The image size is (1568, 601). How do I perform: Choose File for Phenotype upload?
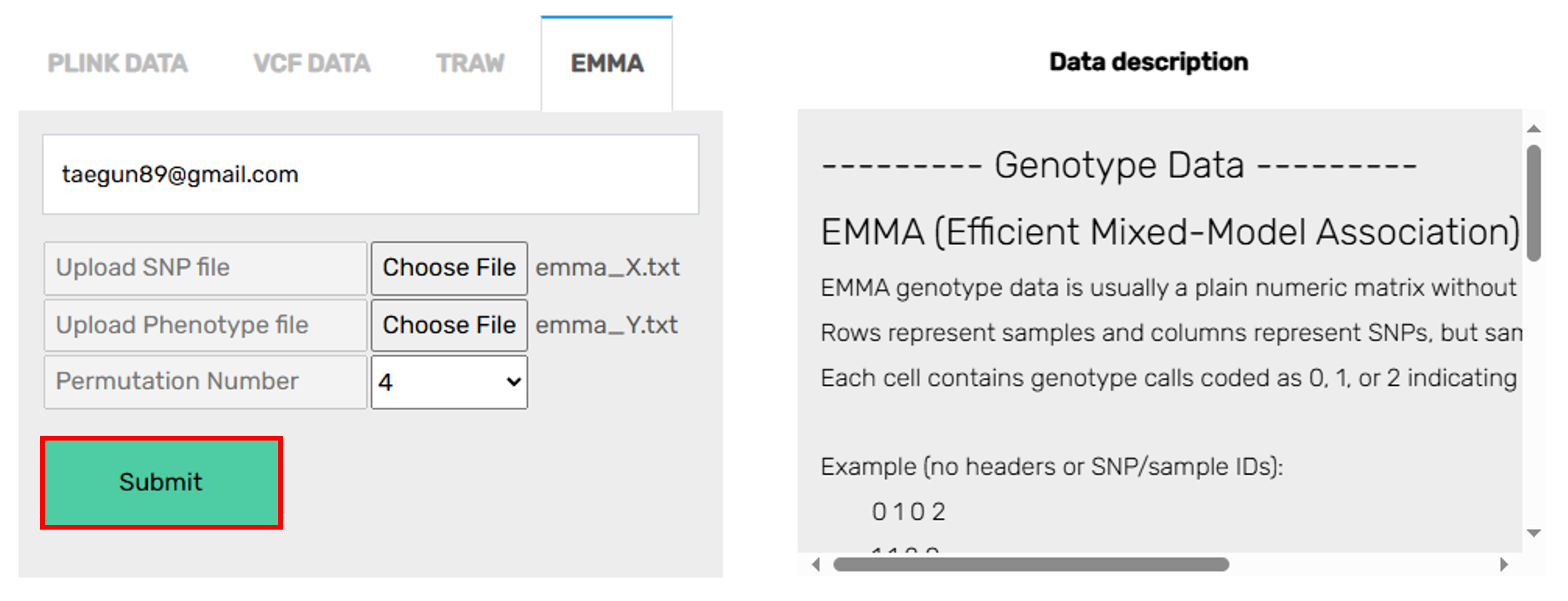pyautogui.click(x=449, y=326)
